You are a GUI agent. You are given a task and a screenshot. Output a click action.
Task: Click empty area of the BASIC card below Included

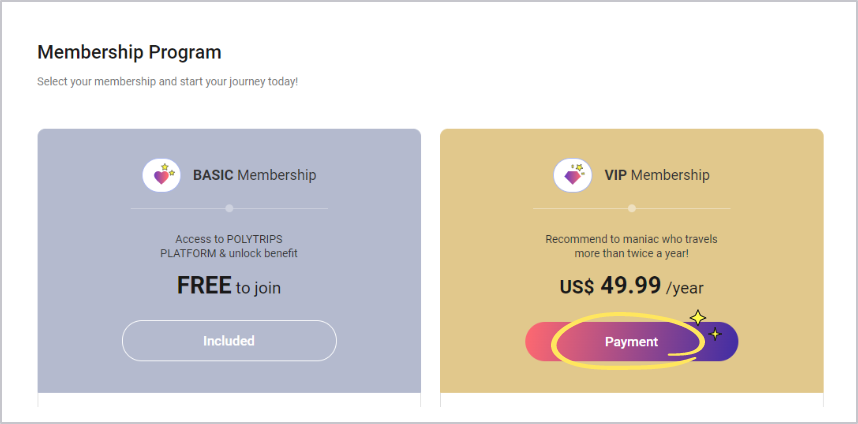coord(229,378)
